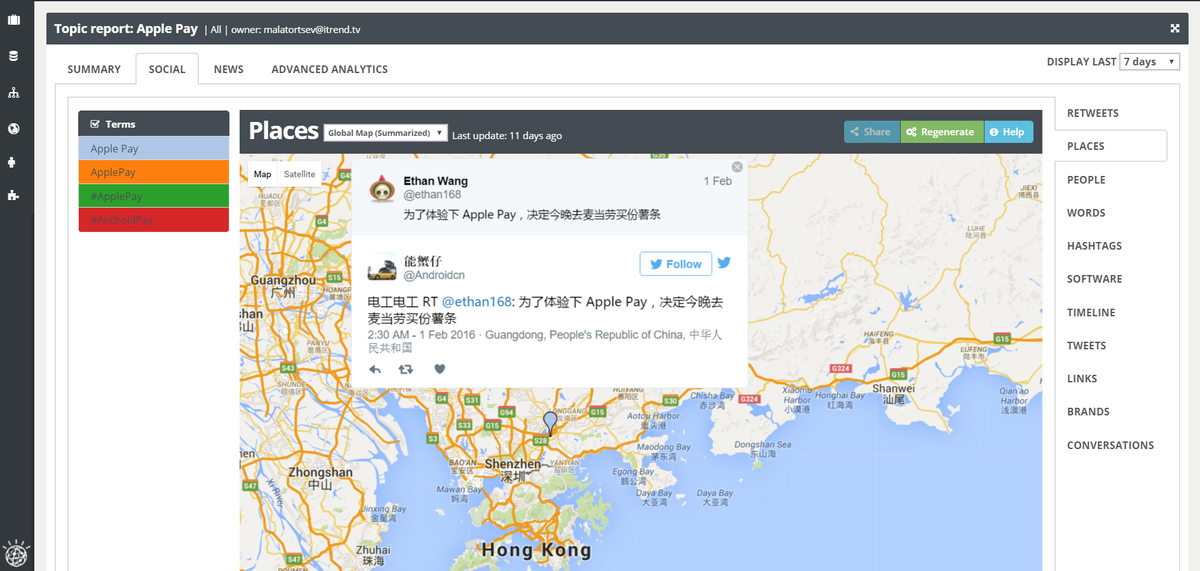Viewport: 1200px width, 571px height.
Task: Click the Twitter bird logo beside Follow
Action: point(724,263)
